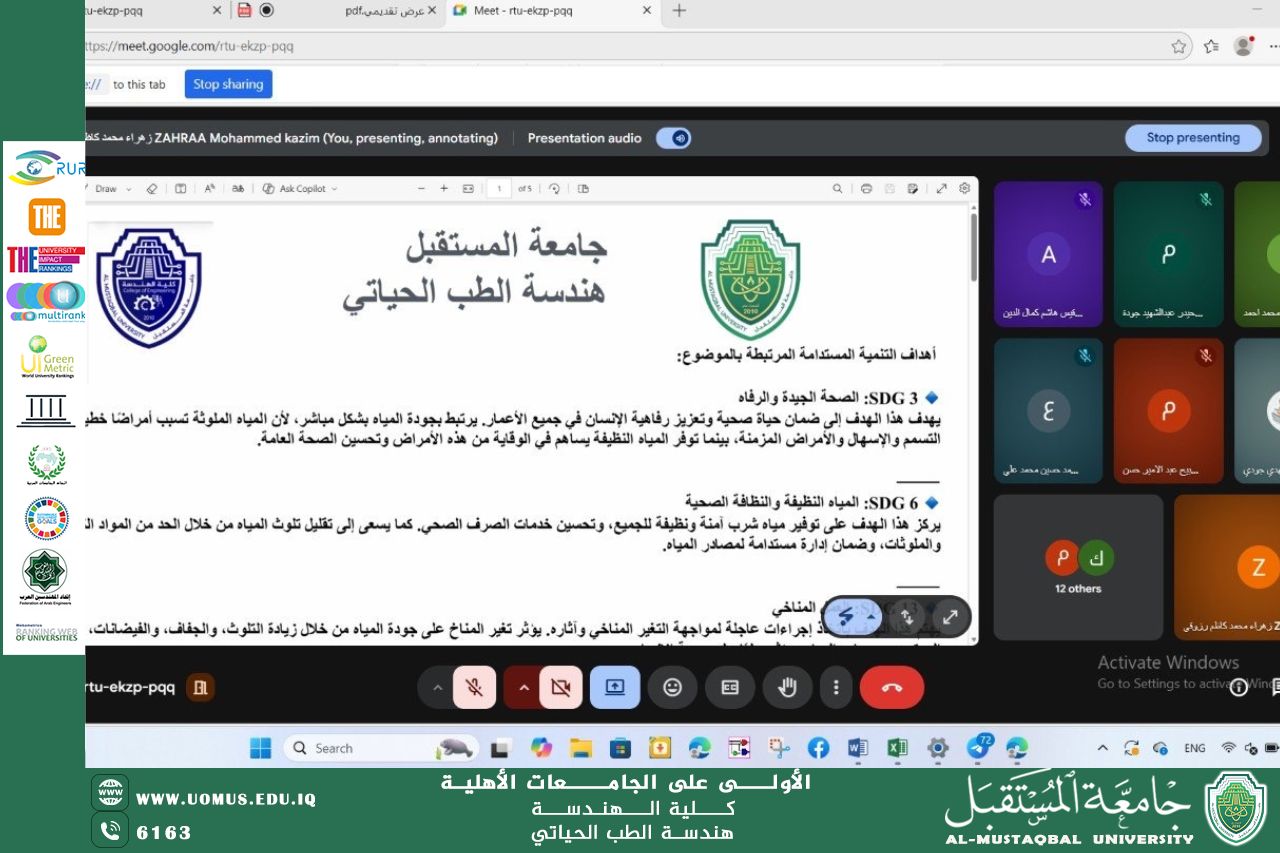1280x853 pixels.
Task: Unmute the microphone
Action: pos(476,687)
